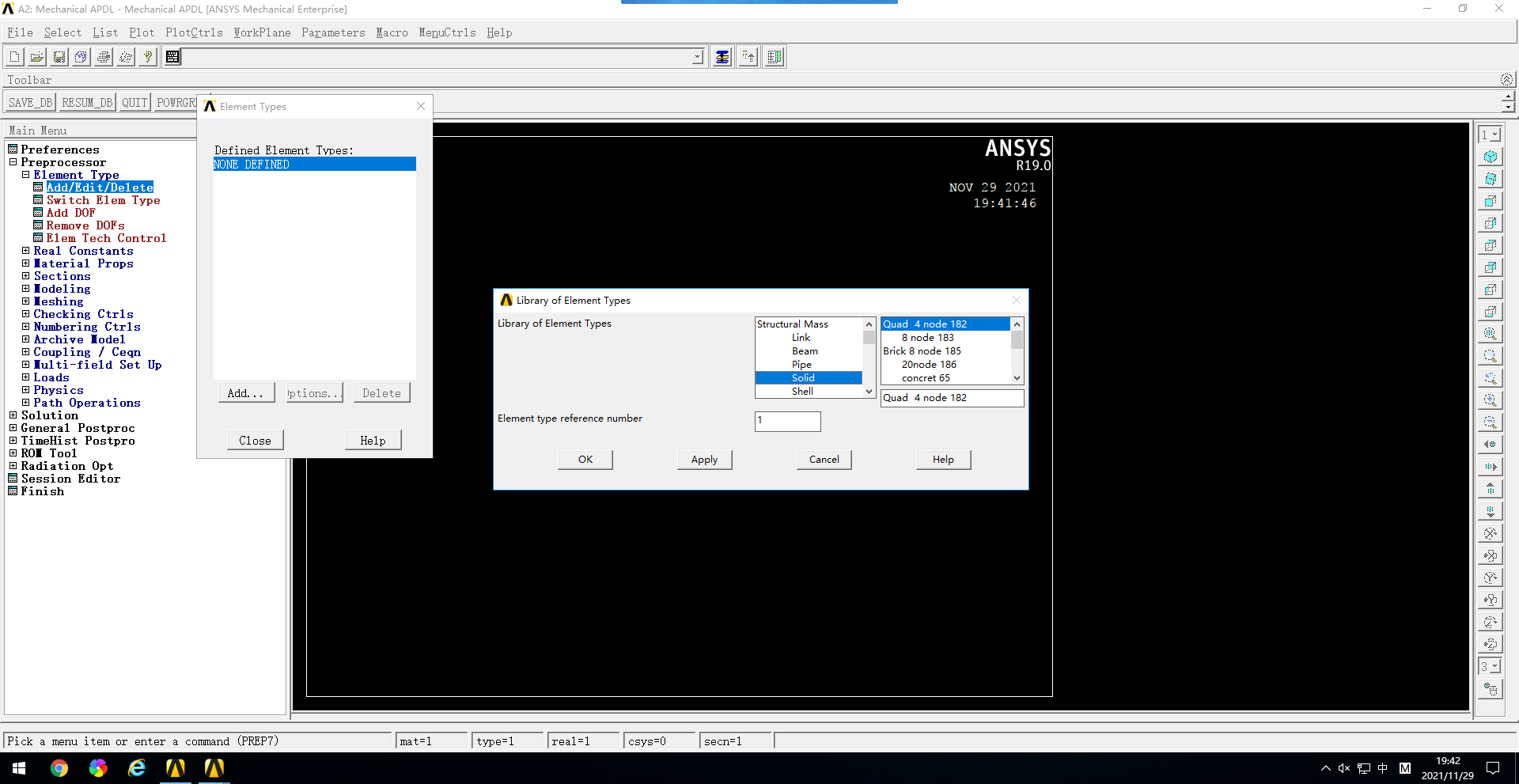Expand the Meshing section in Main Menu
The image size is (1519, 784).
click(25, 301)
